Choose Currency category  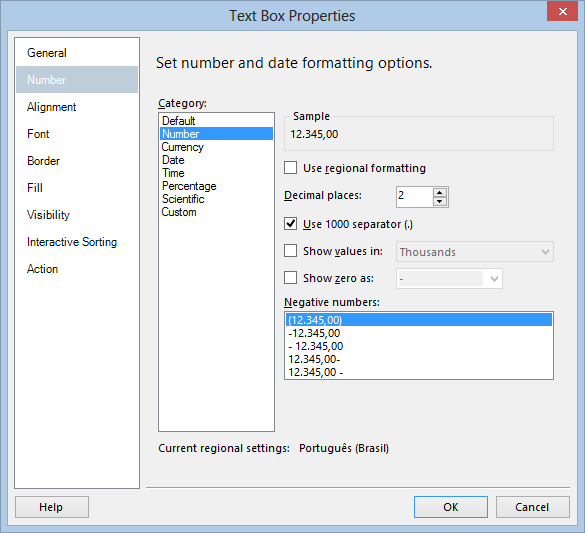pyautogui.click(x=216, y=147)
